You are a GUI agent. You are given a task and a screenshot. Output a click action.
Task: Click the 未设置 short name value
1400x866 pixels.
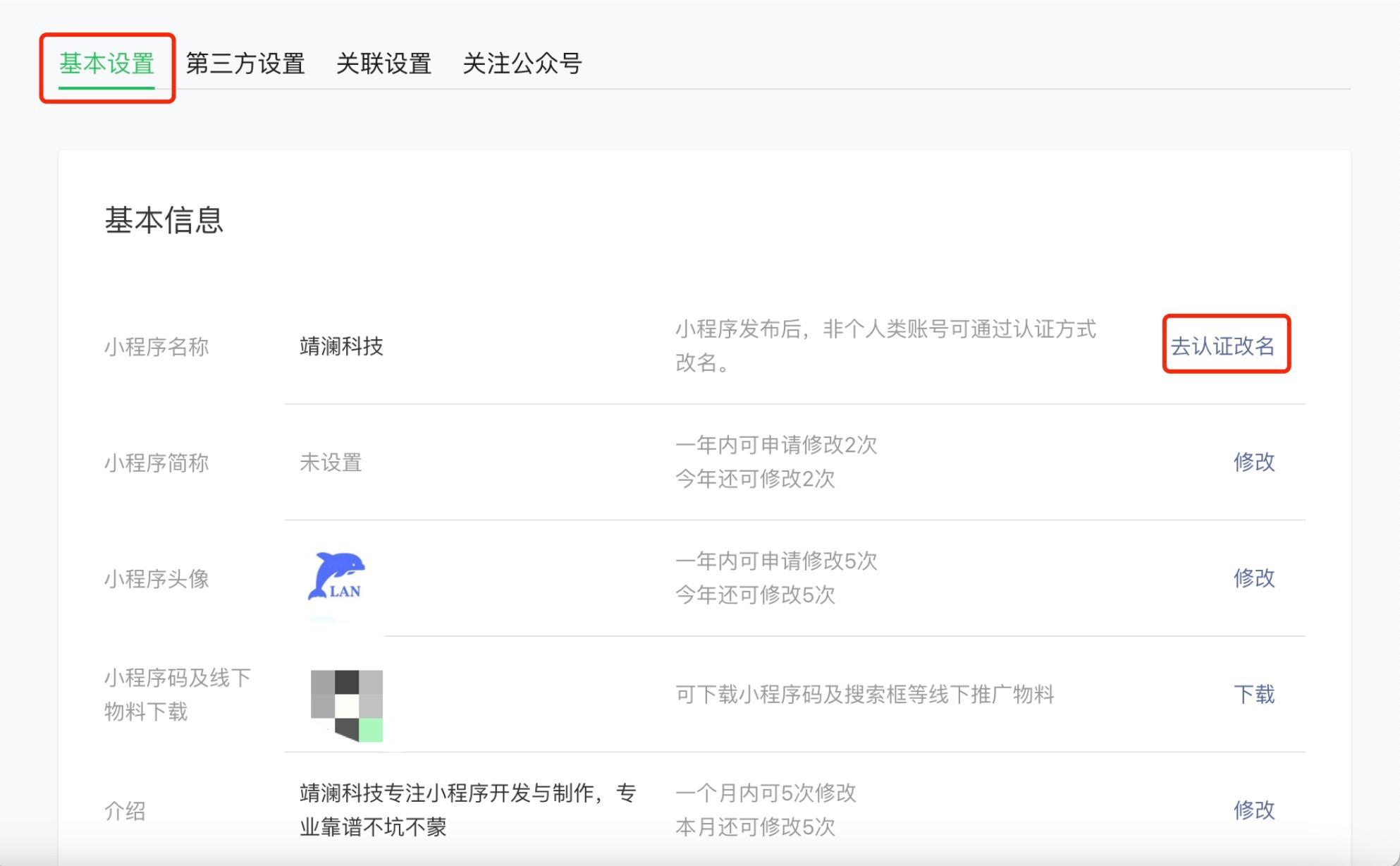[331, 463]
